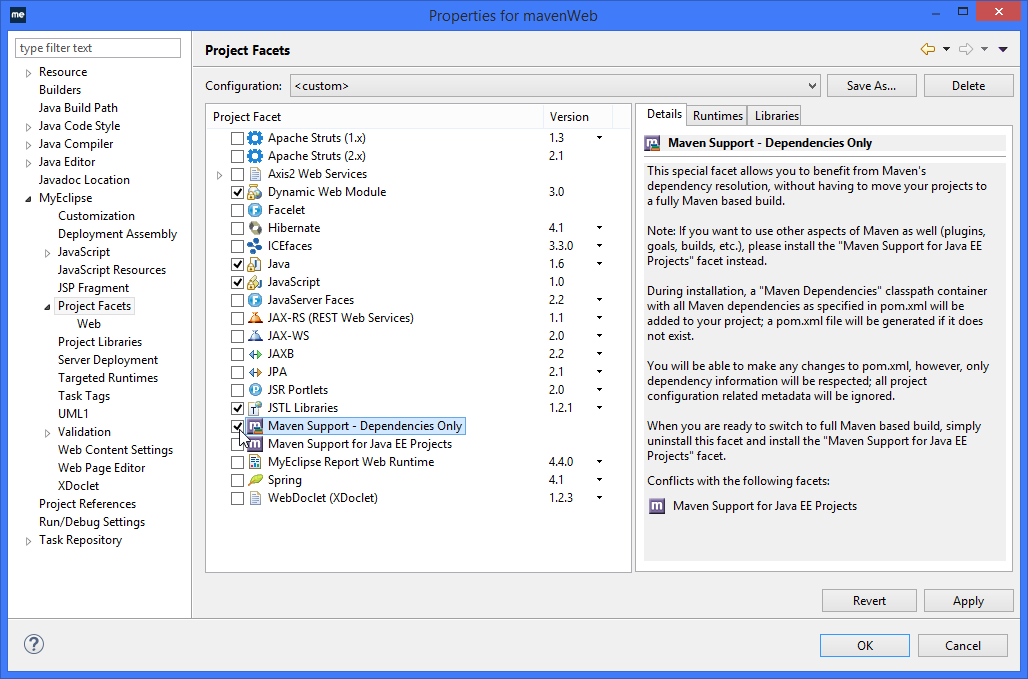The image size is (1028, 679).
Task: Click the Spring leaf icon
Action: tap(254, 480)
